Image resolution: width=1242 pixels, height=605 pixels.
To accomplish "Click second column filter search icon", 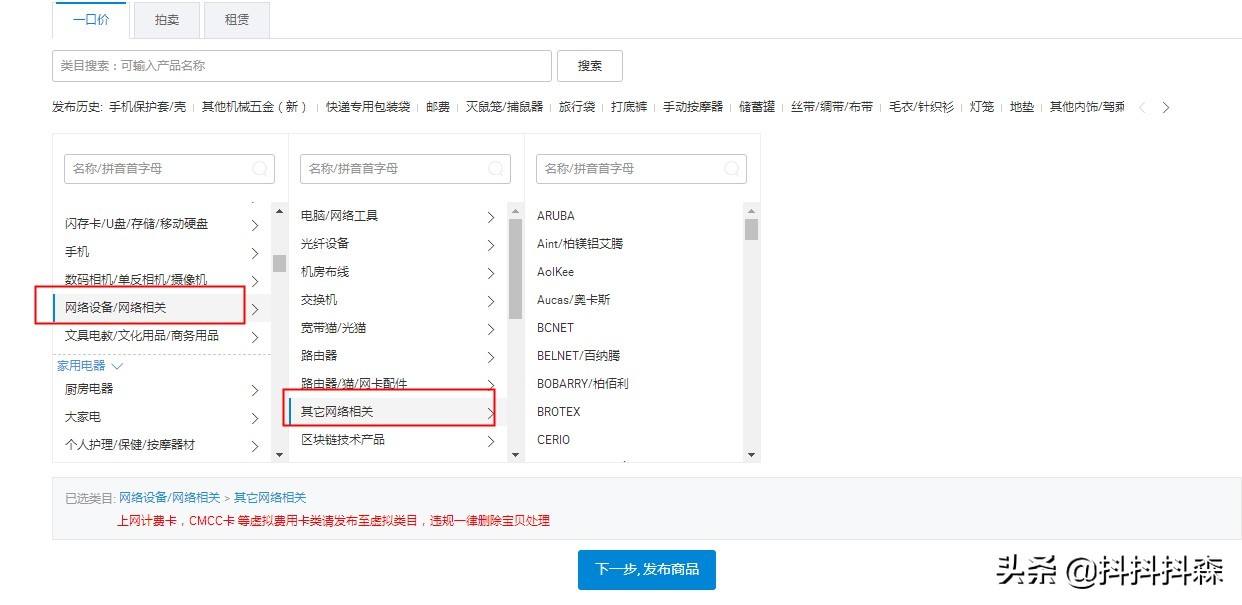I will click(496, 169).
